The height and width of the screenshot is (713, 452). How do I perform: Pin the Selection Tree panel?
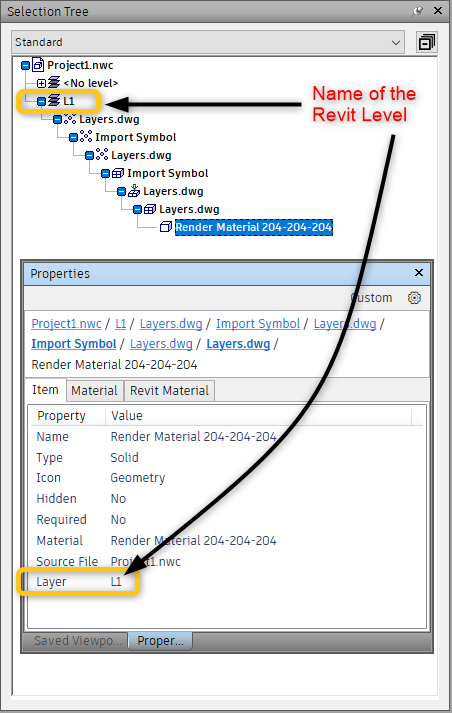[417, 11]
